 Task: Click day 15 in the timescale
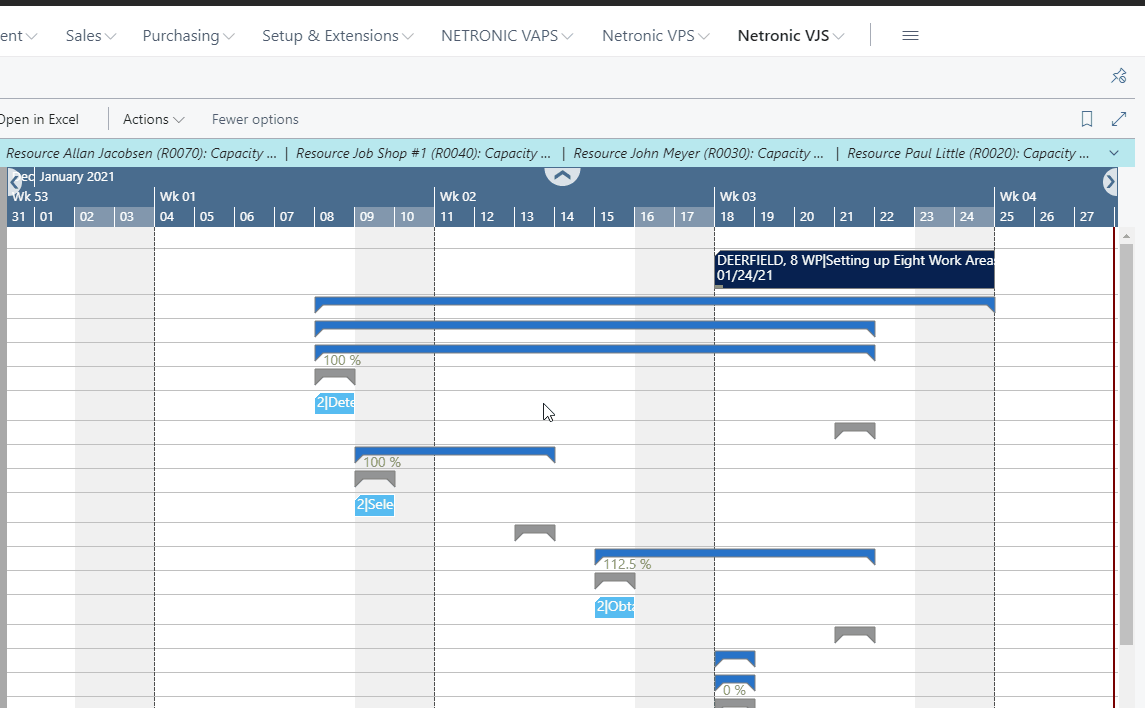(x=614, y=217)
